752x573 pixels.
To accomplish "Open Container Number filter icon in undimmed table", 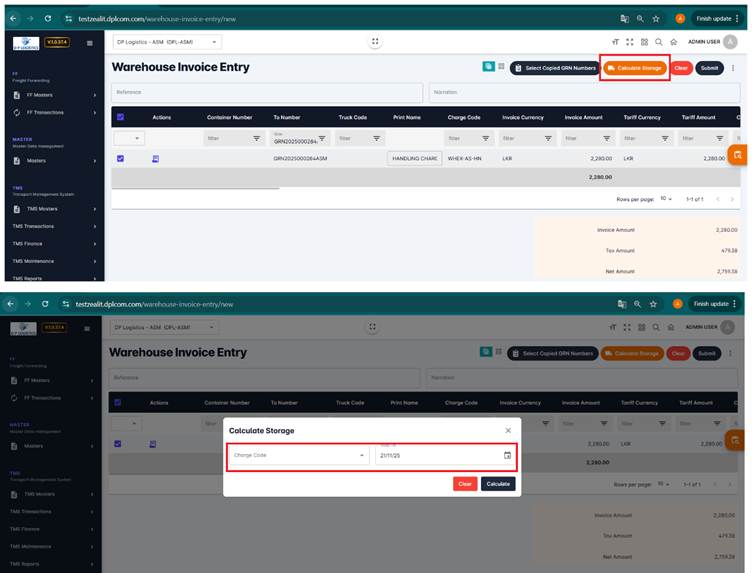I will (257, 139).
